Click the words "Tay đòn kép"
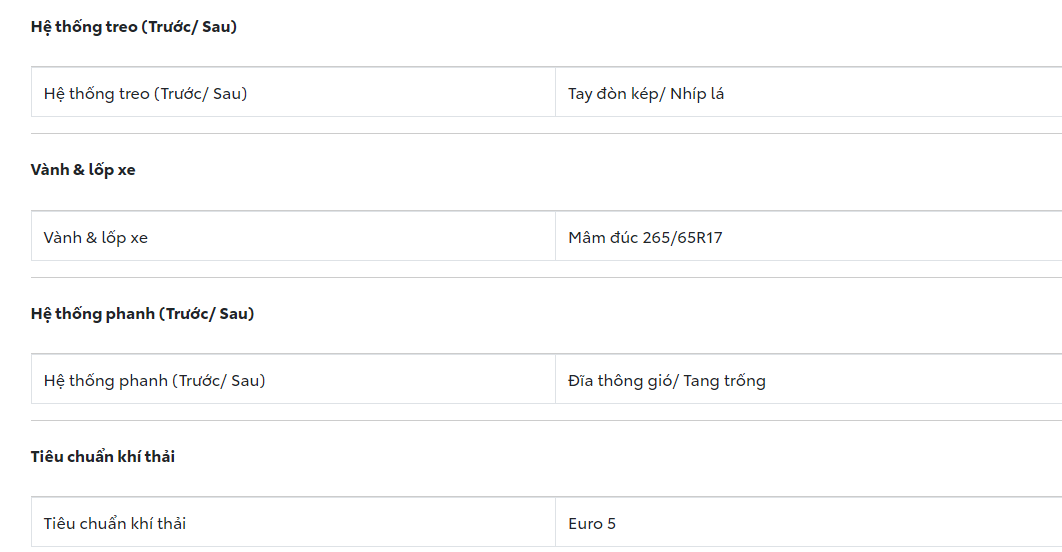This screenshot has width=1062, height=552. point(613,94)
